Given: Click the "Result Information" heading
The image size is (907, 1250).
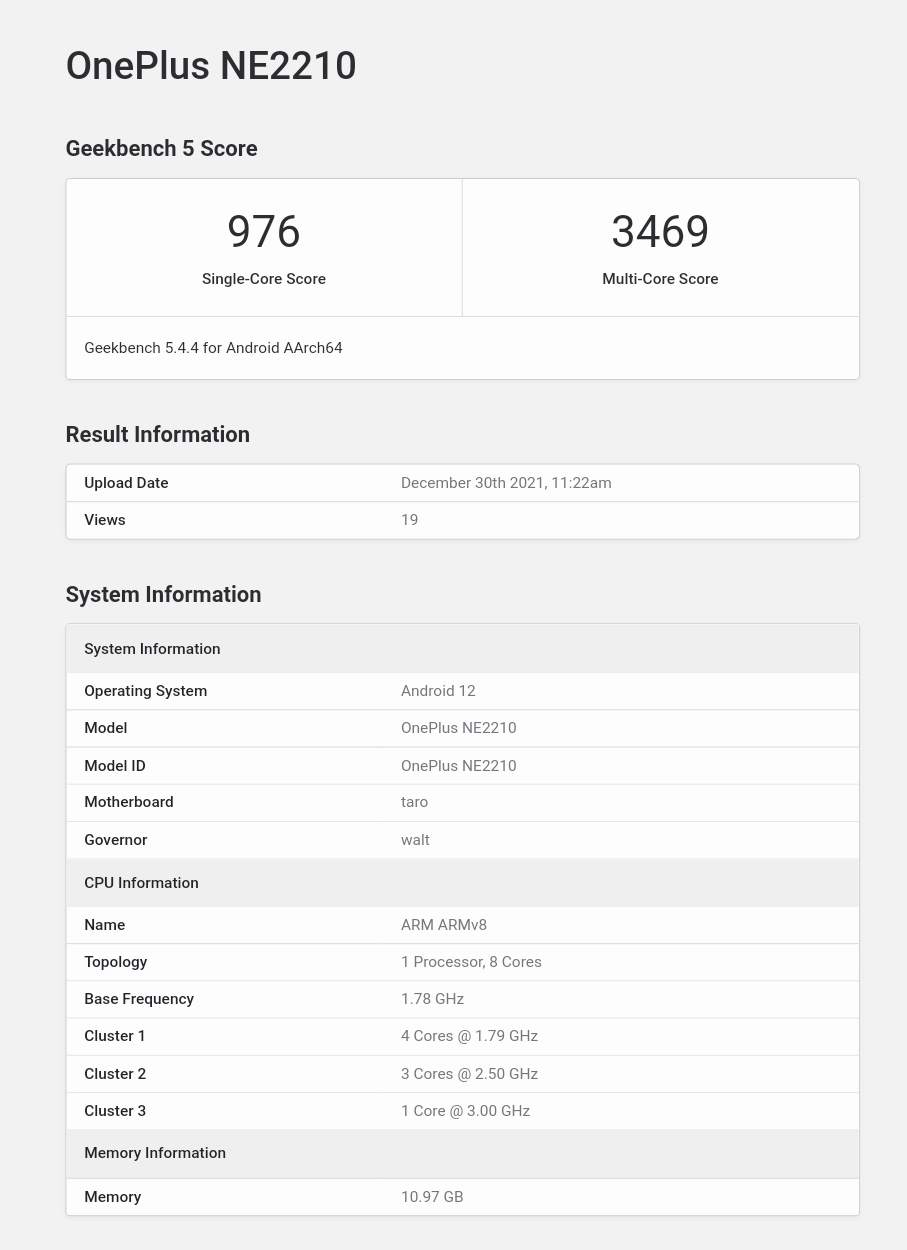Looking at the screenshot, I should 158,434.
